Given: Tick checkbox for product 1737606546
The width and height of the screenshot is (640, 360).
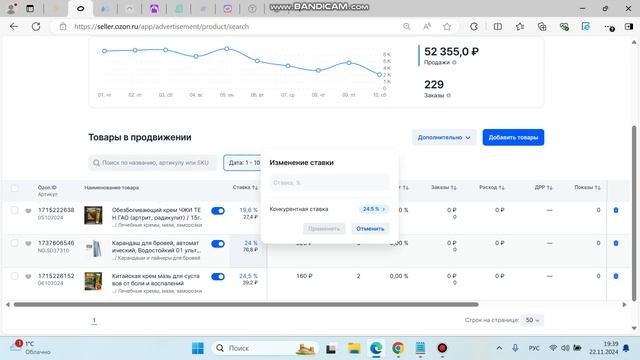Looking at the screenshot, I should [15, 243].
